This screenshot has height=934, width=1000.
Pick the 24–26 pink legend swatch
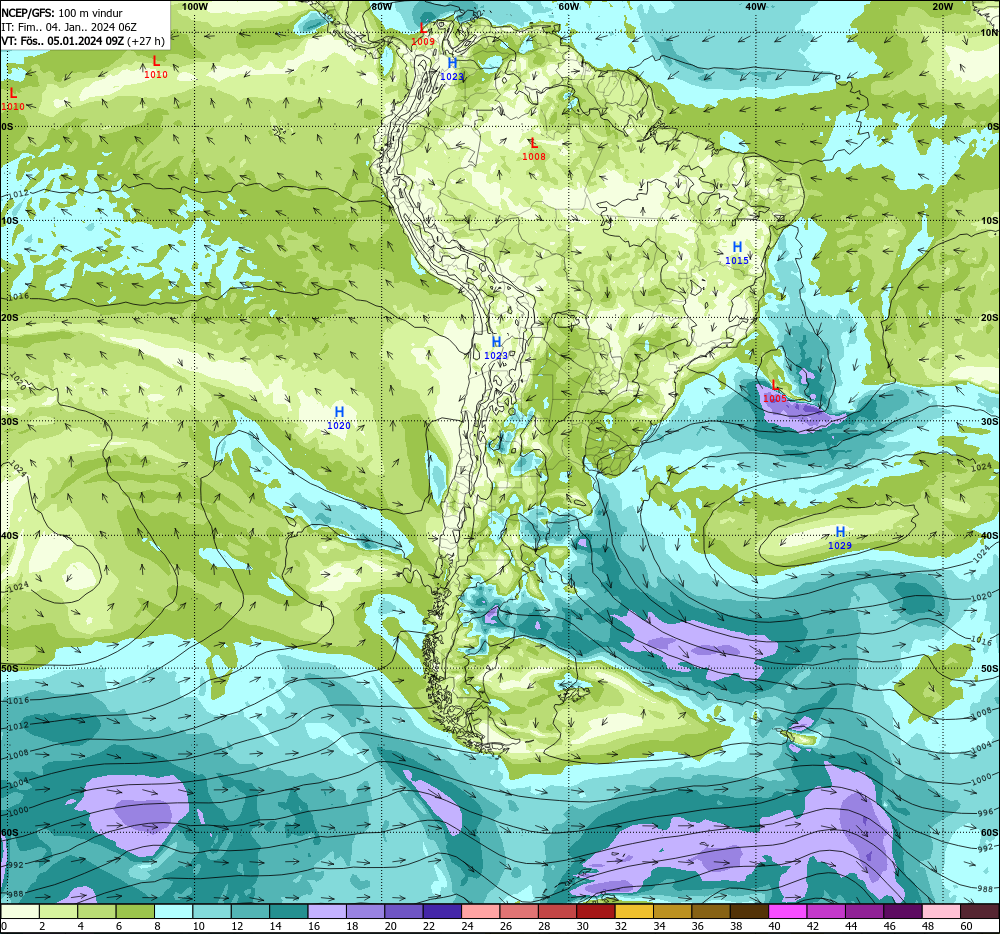(x=481, y=911)
